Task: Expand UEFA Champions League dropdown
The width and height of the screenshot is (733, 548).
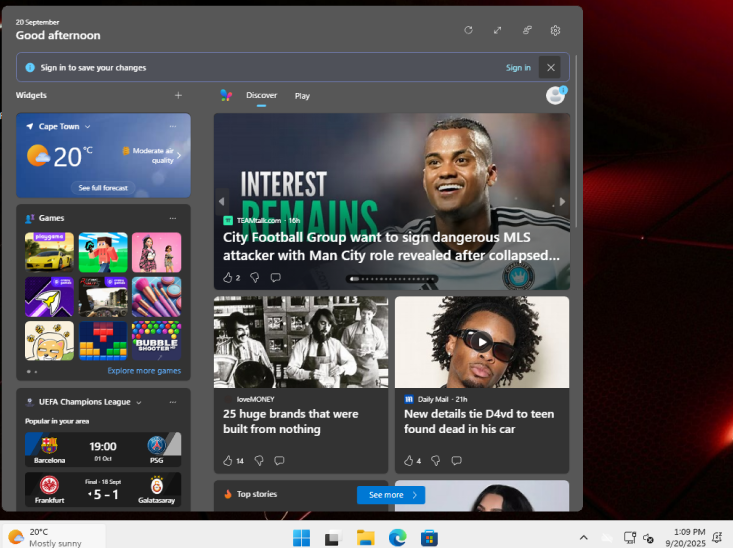Action: [x=139, y=403]
